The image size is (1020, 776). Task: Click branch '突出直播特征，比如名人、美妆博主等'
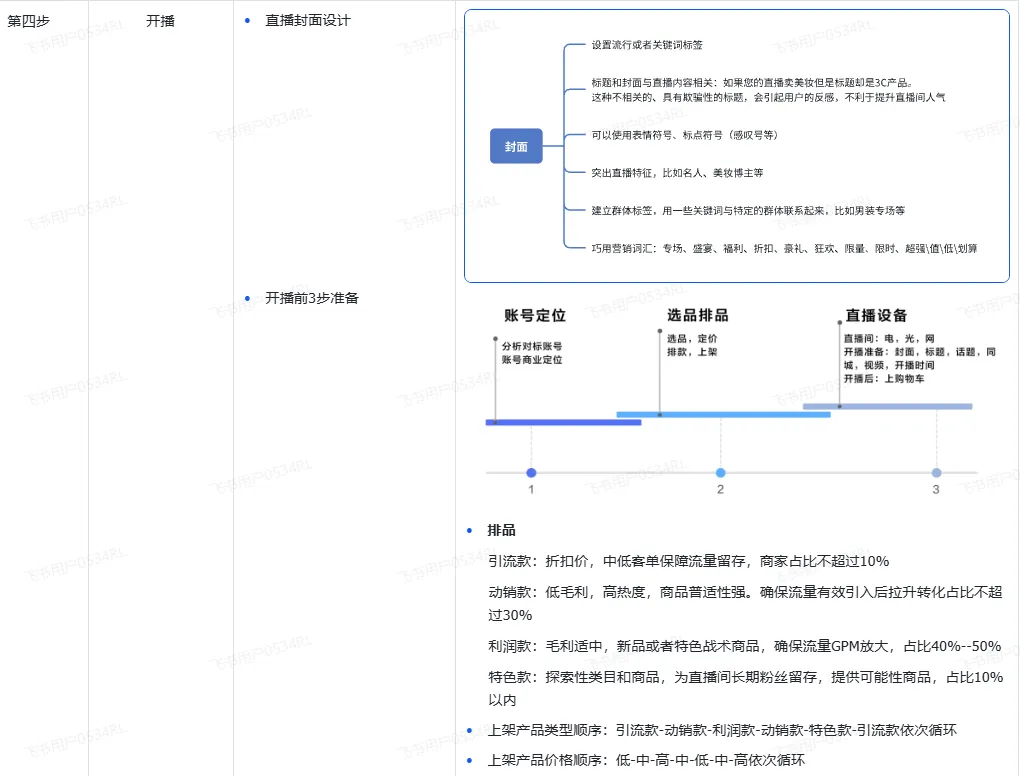tap(677, 172)
